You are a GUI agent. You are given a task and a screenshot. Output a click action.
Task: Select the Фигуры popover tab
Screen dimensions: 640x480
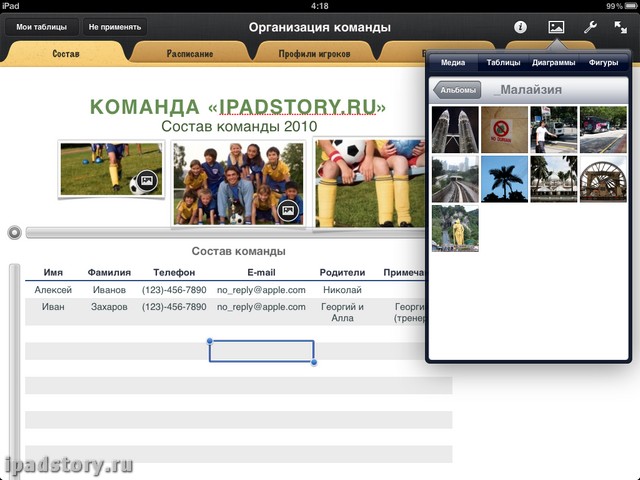603,62
